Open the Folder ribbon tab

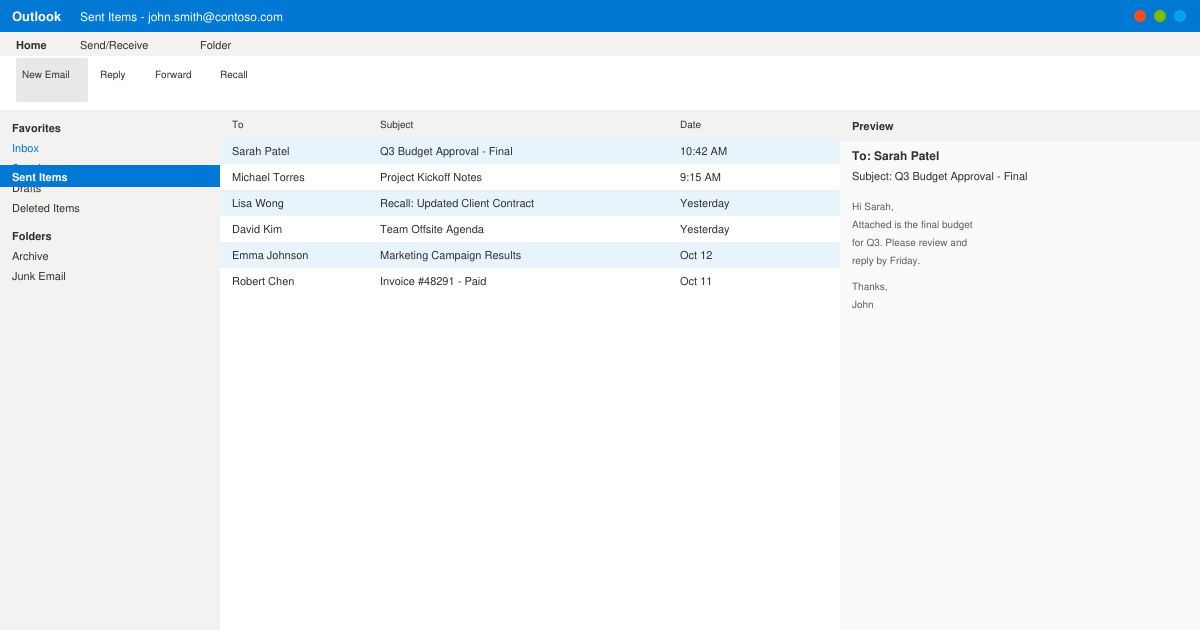click(215, 45)
